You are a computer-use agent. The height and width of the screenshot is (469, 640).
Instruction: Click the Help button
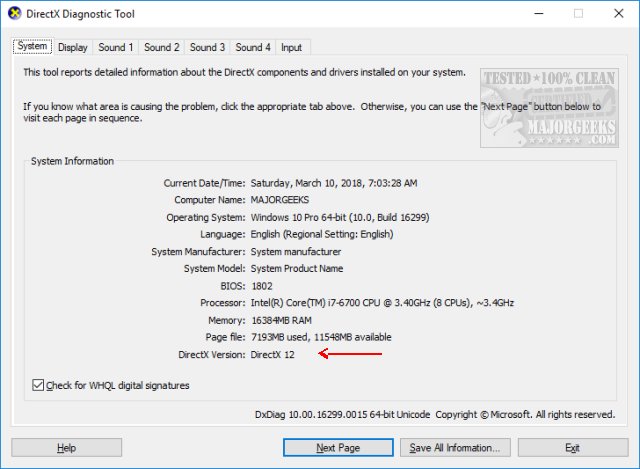click(67, 448)
